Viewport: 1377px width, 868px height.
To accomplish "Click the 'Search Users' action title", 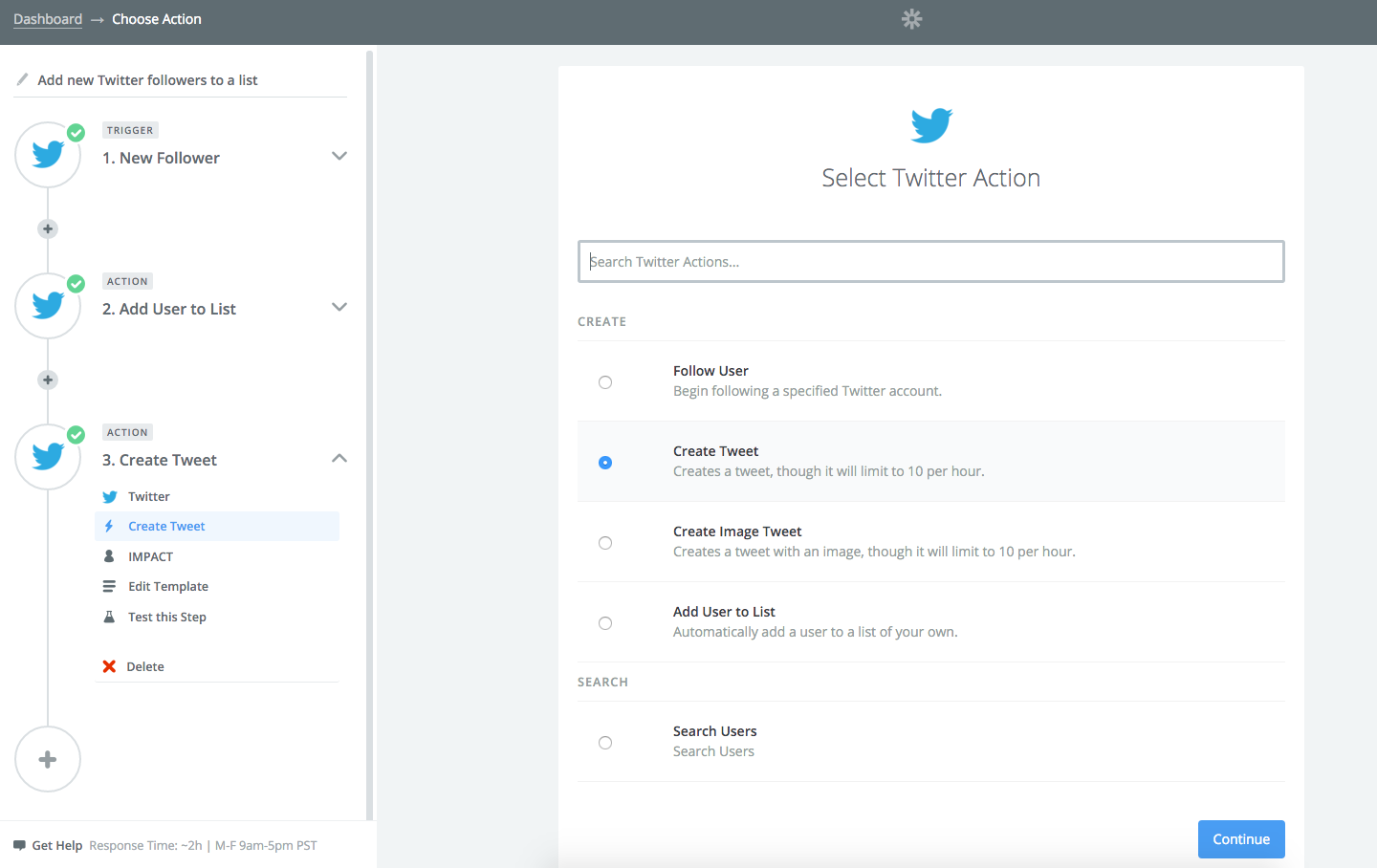I will [x=714, y=731].
